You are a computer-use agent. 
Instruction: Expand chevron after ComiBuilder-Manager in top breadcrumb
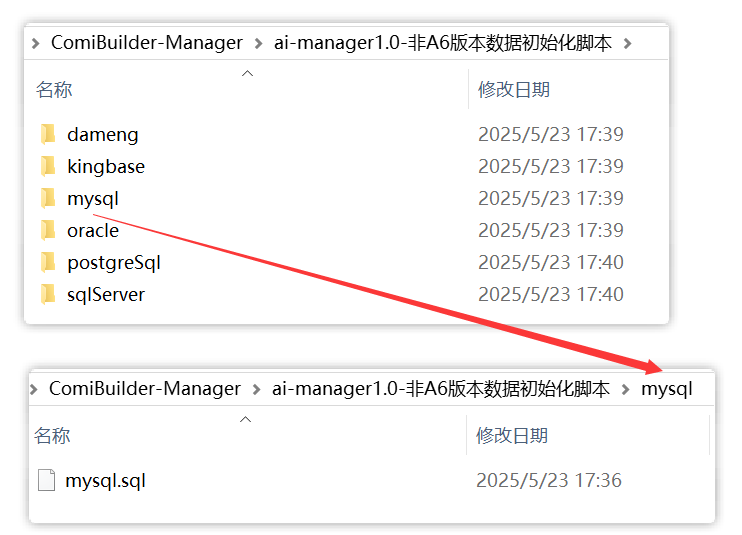[259, 43]
